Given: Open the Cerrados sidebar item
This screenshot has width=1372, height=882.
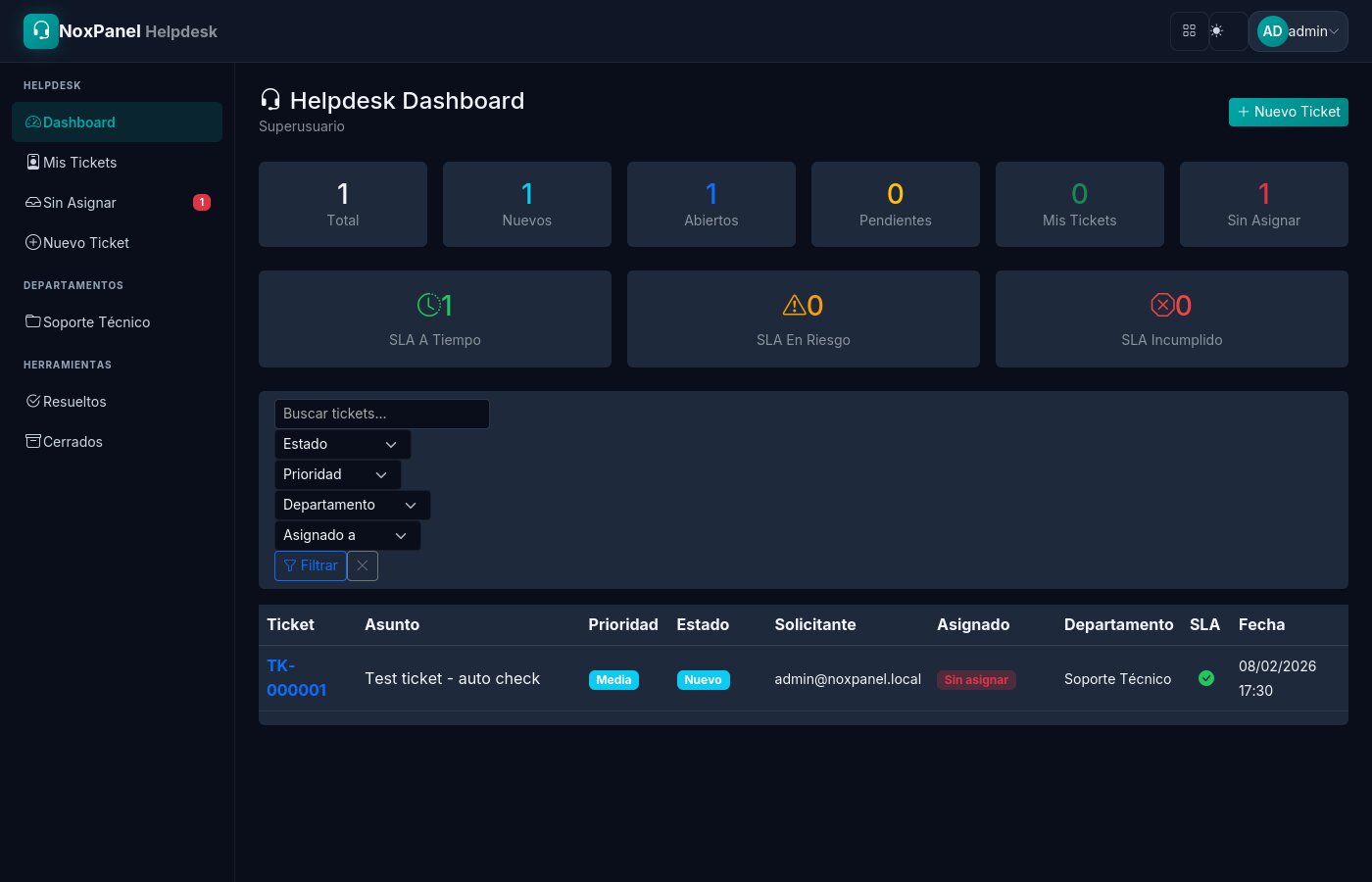Looking at the screenshot, I should 73,442.
